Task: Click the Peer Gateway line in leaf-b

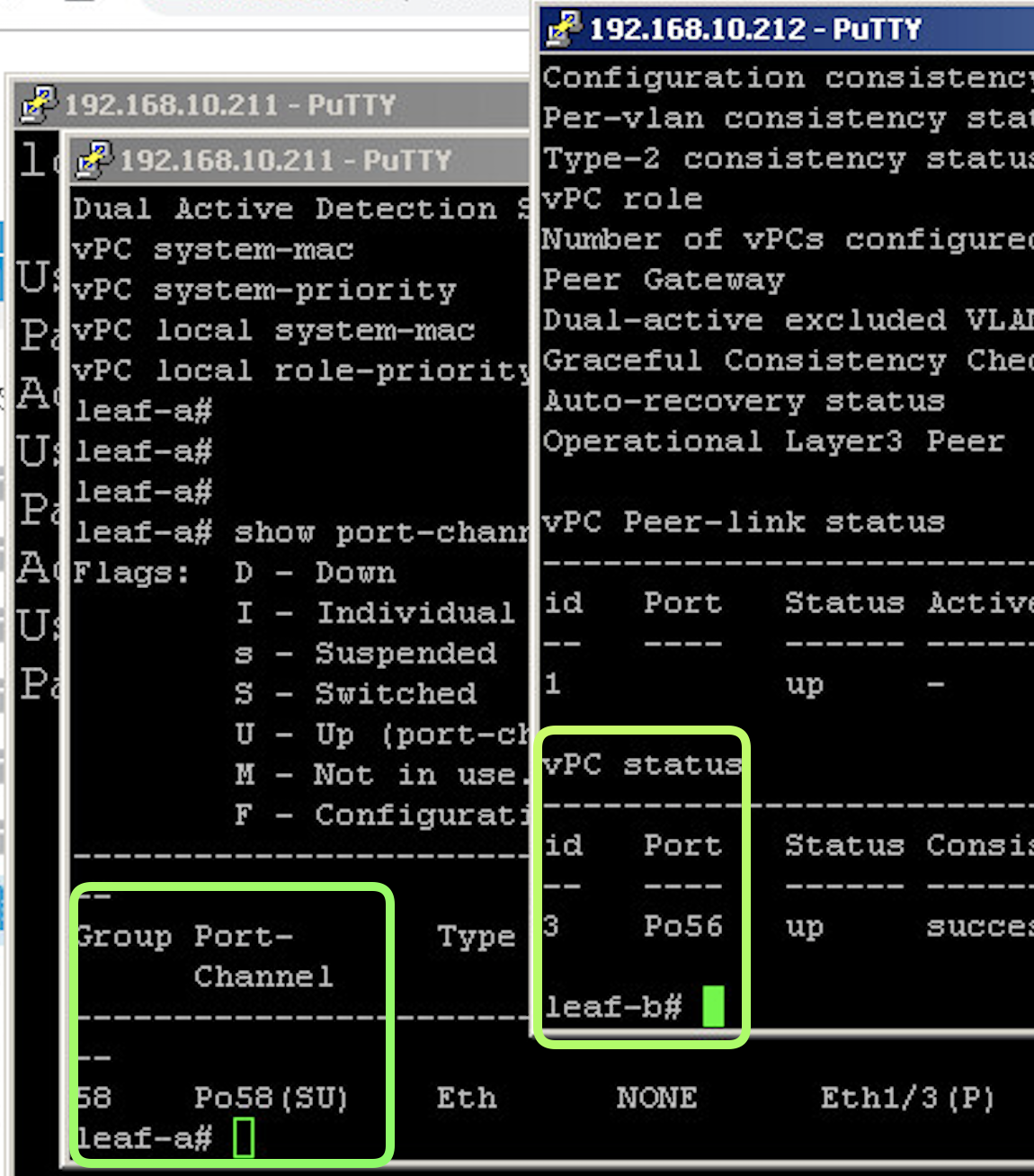Action: tap(664, 280)
